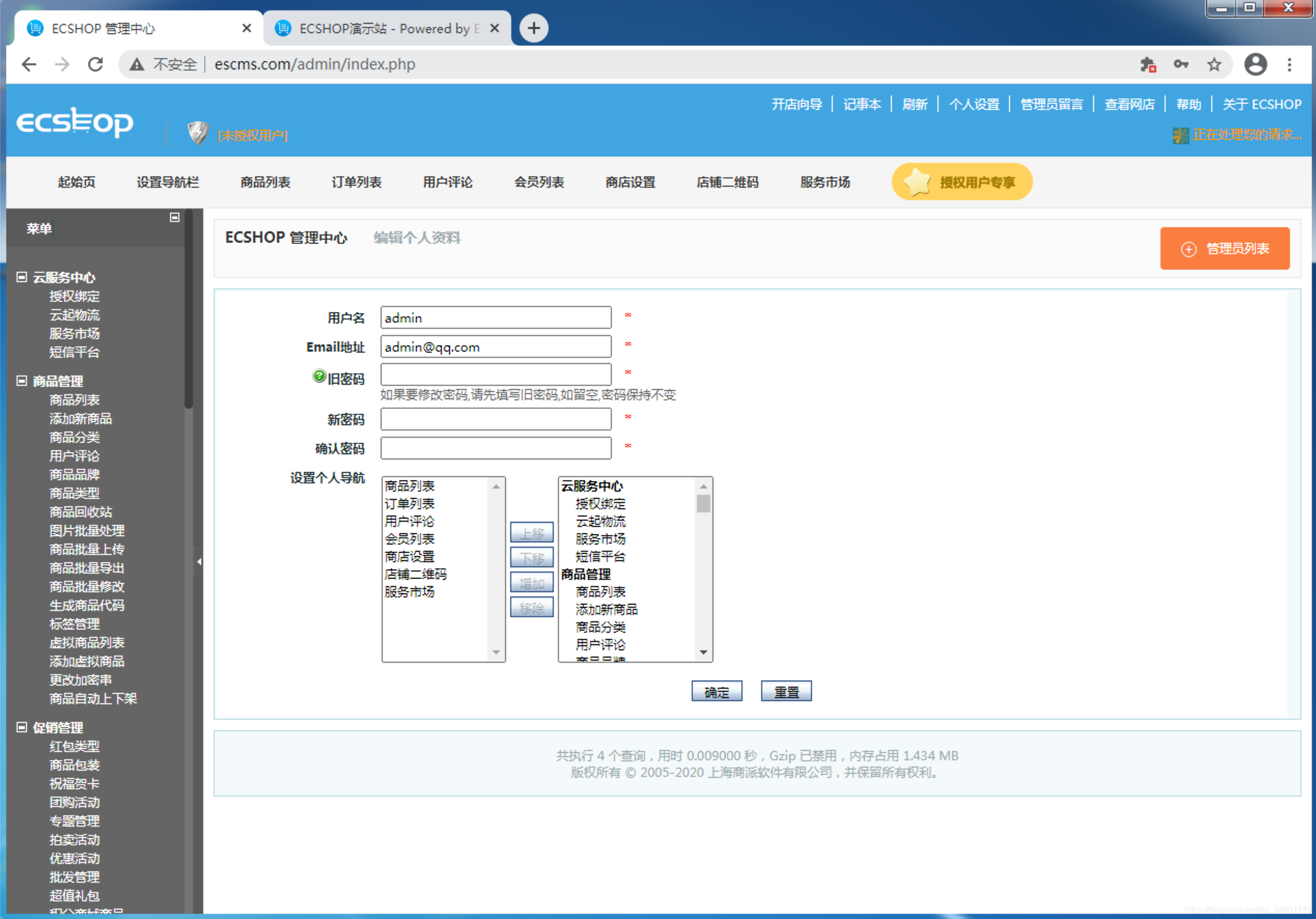Viewport: 1316px width, 919px height.
Task: Click the 上移 move-up button
Action: 531,533
